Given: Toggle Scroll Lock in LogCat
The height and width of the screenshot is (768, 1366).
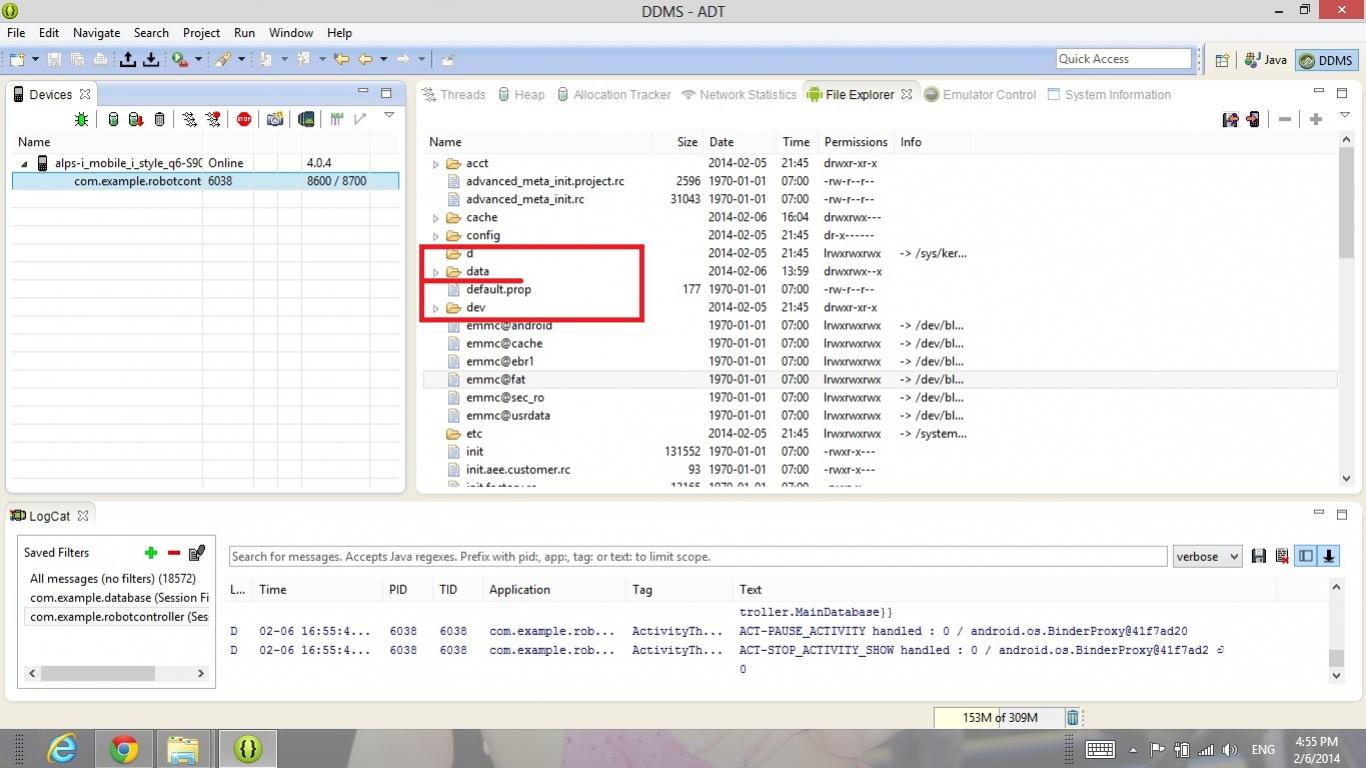Looking at the screenshot, I should [1329, 556].
